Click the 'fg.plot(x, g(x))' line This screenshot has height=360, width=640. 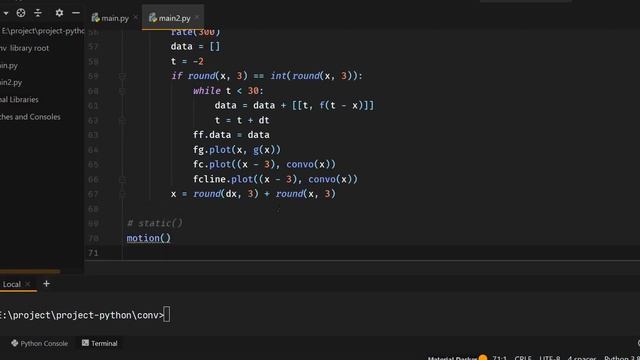tap(237, 150)
